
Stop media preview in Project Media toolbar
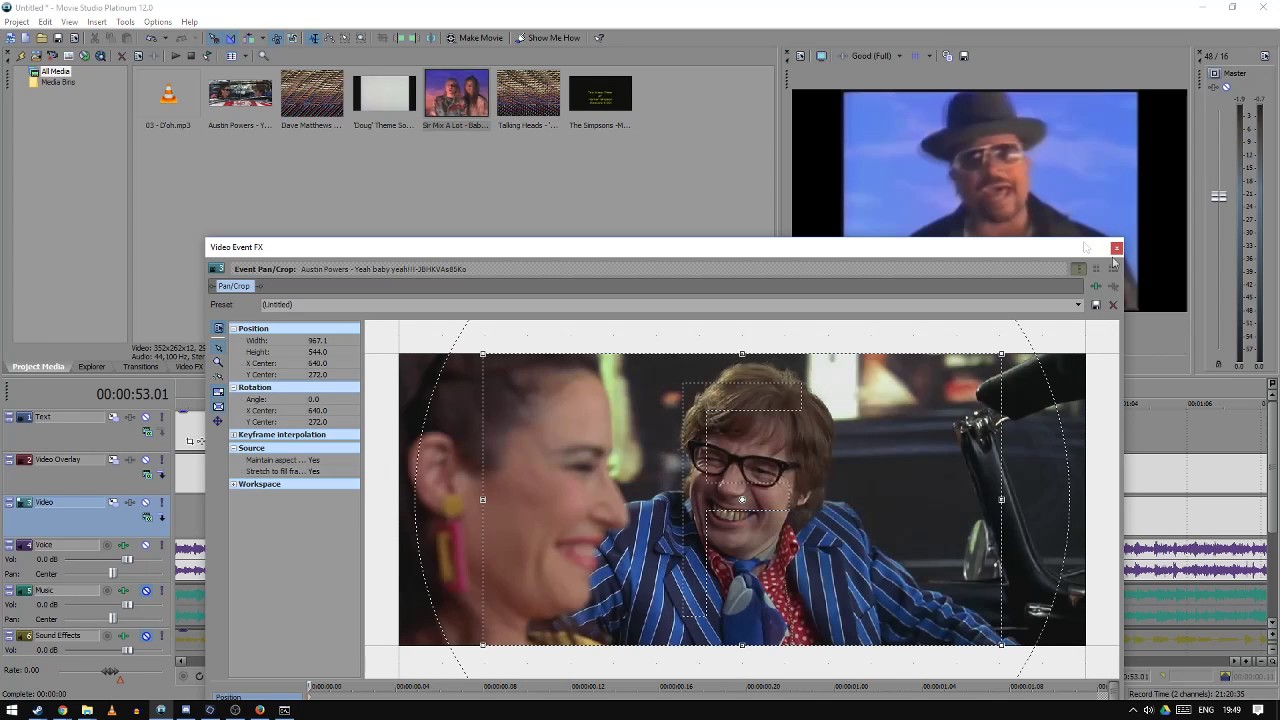point(191,56)
